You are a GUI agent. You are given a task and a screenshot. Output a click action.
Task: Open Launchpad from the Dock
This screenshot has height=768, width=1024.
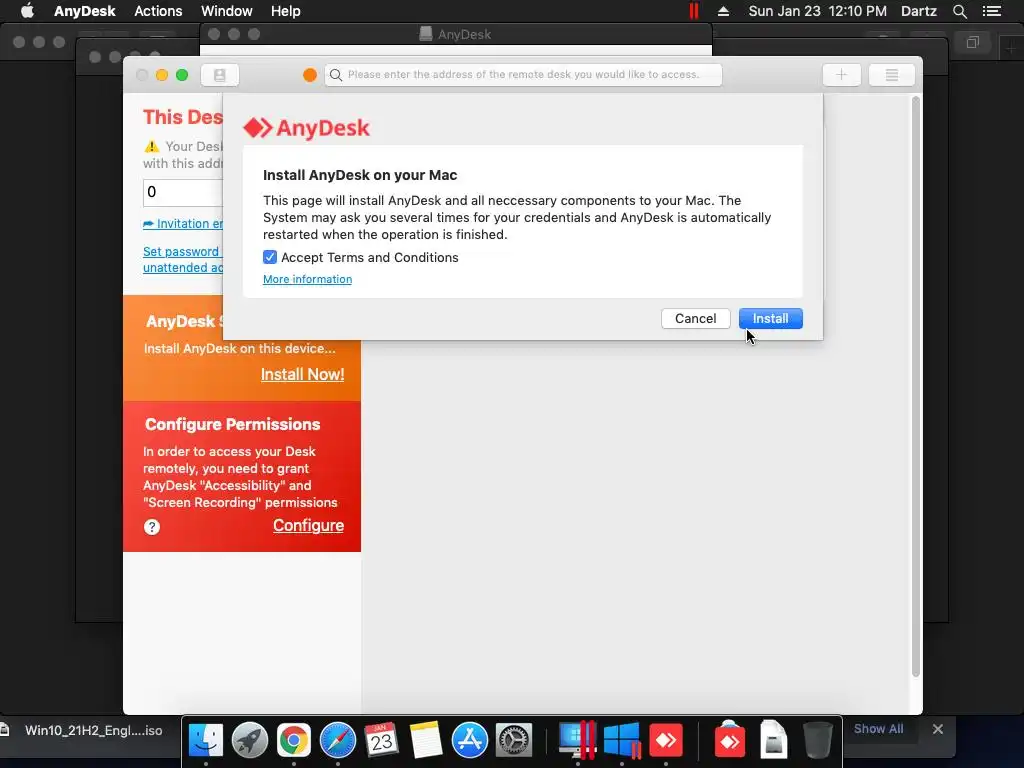pos(249,741)
